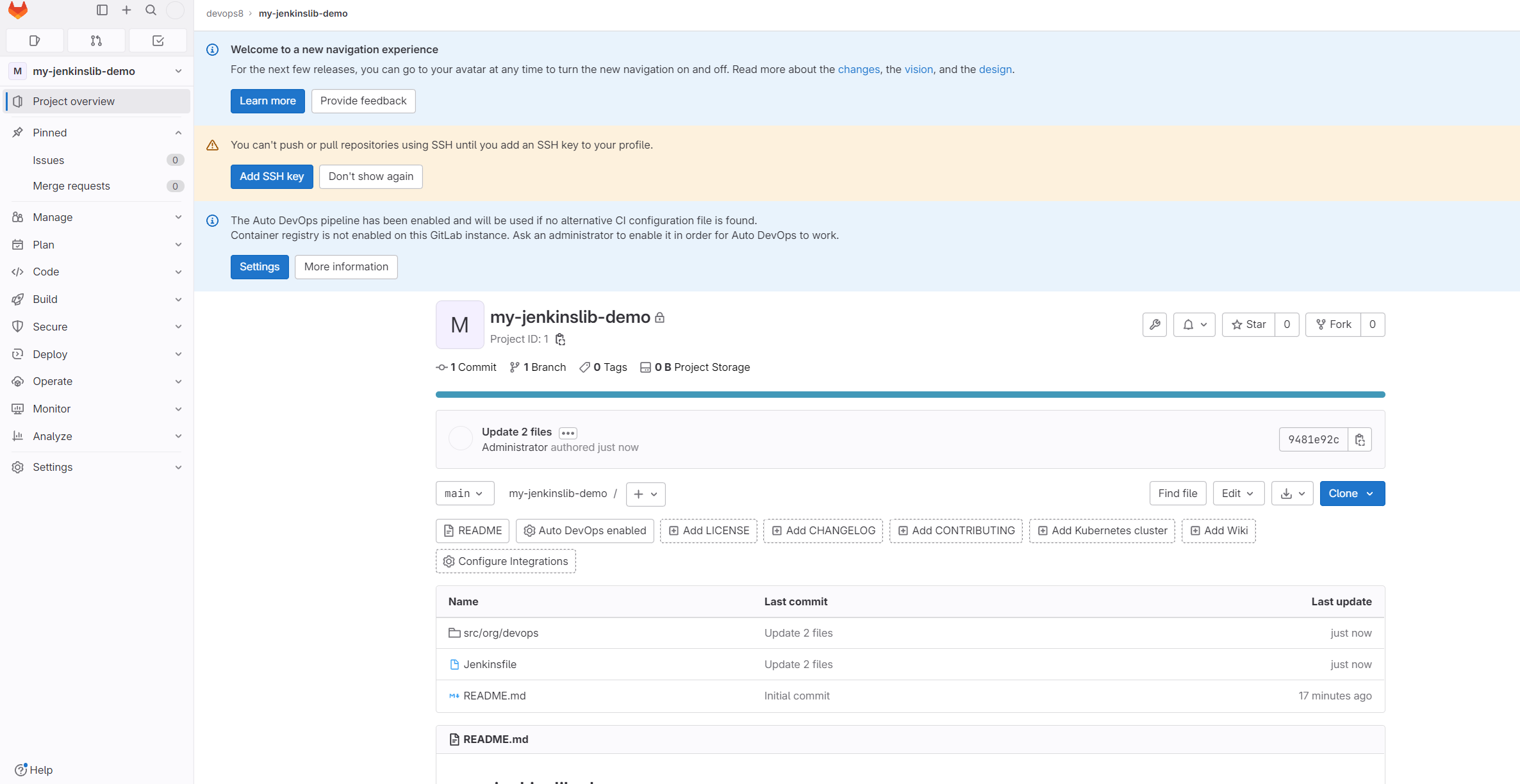Expand commit message ellipsis button
The image size is (1520, 784).
[568, 433]
